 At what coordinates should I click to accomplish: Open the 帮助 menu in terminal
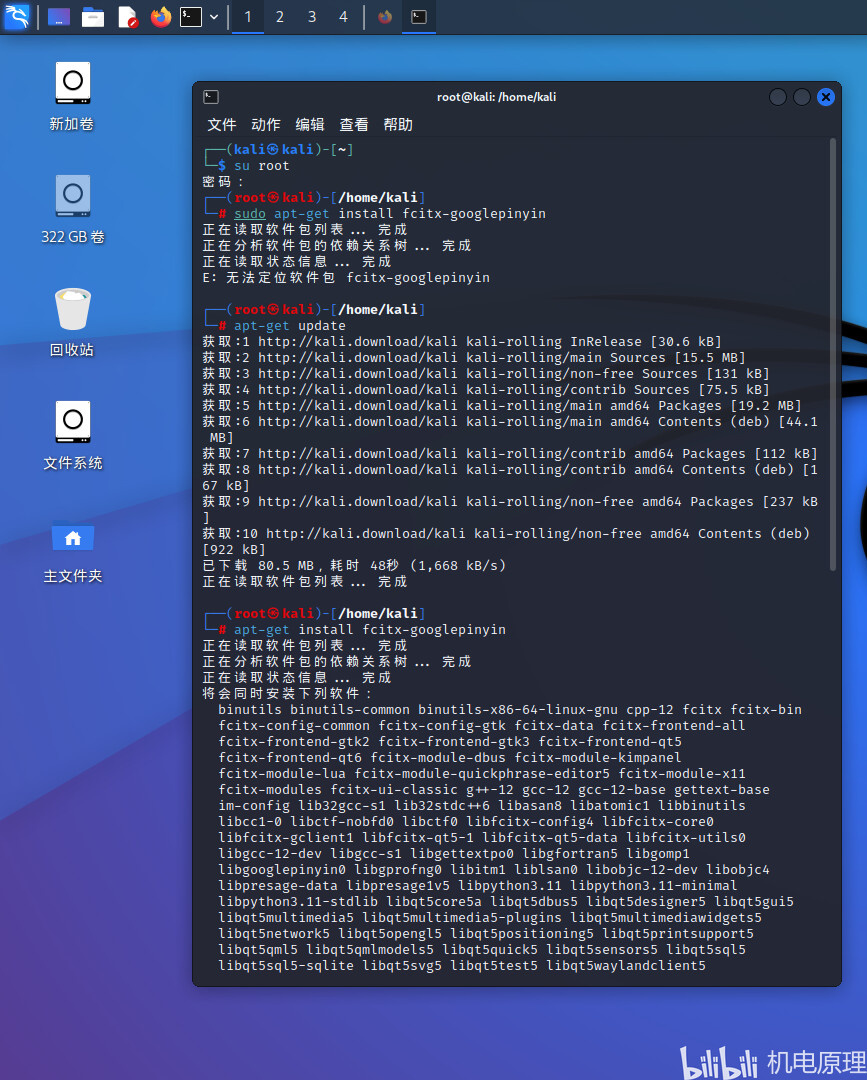pos(398,125)
